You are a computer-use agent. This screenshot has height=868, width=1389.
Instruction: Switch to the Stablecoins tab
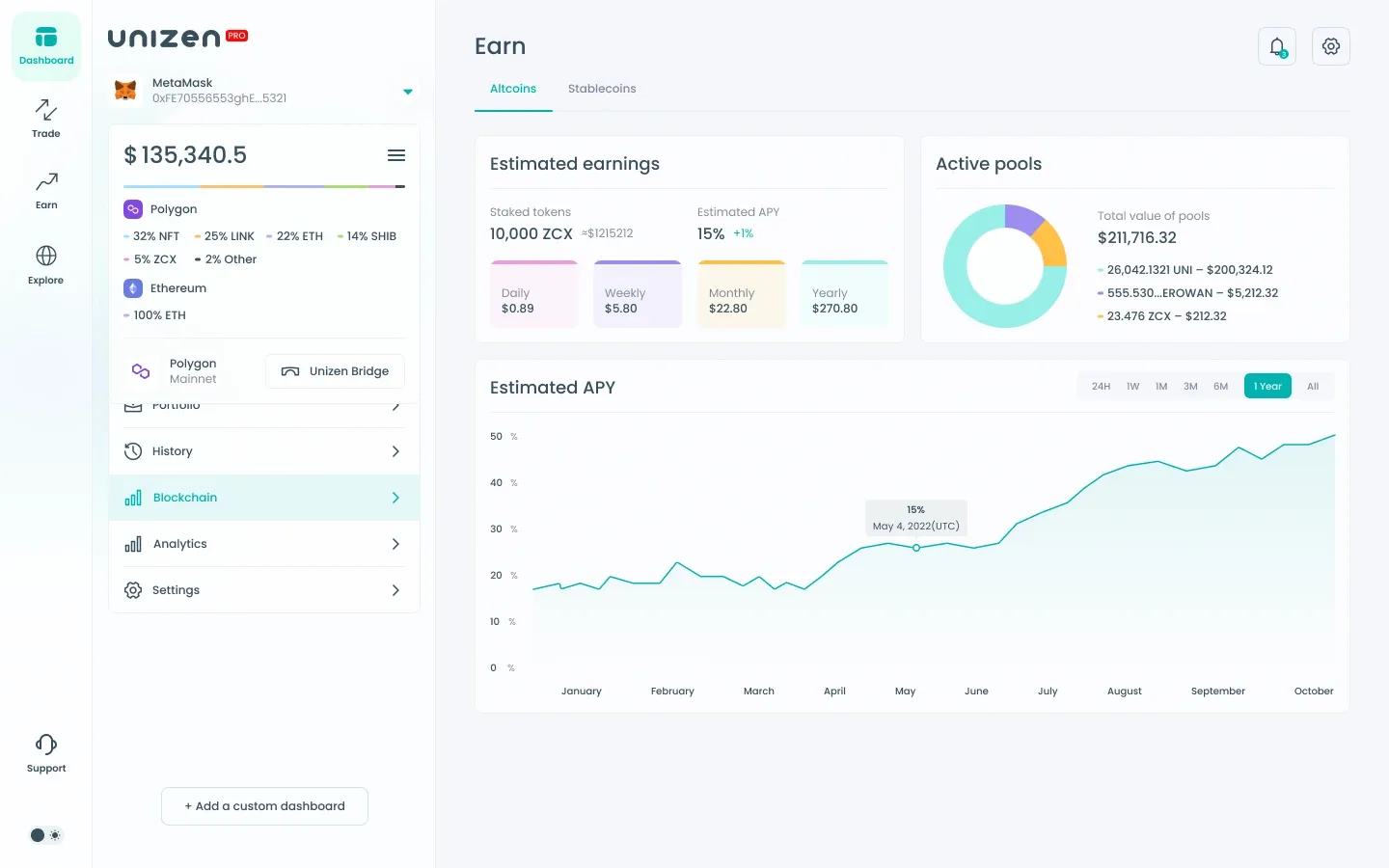(602, 89)
